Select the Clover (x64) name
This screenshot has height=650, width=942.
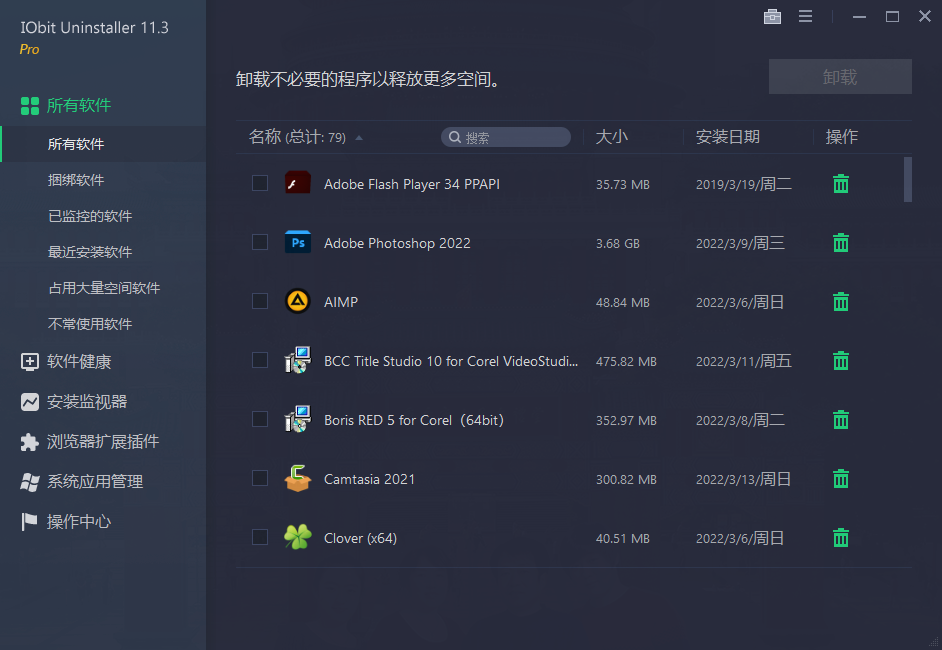pos(360,538)
